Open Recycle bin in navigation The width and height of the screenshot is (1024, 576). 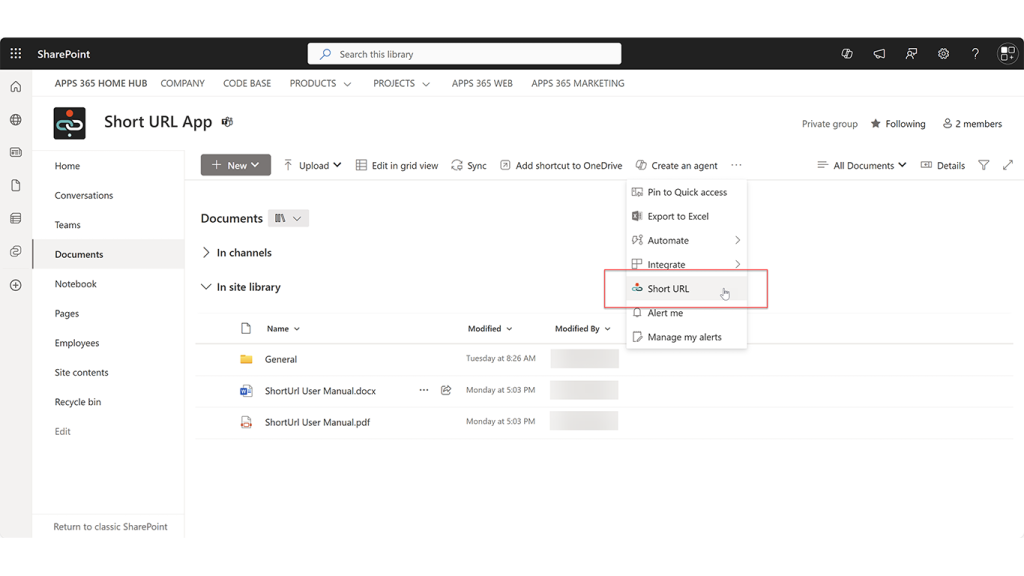[78, 402]
